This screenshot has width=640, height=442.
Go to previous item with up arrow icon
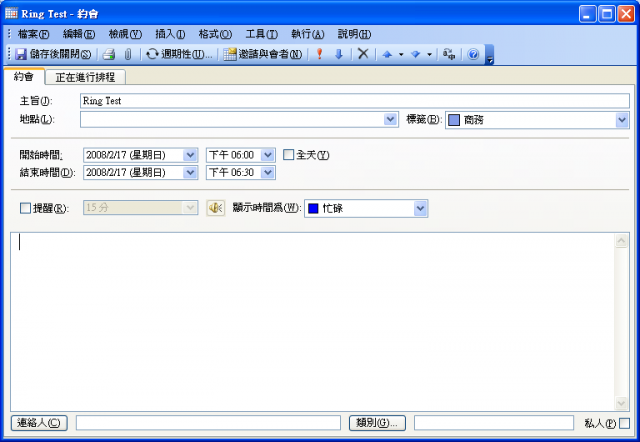pyautogui.click(x=387, y=54)
